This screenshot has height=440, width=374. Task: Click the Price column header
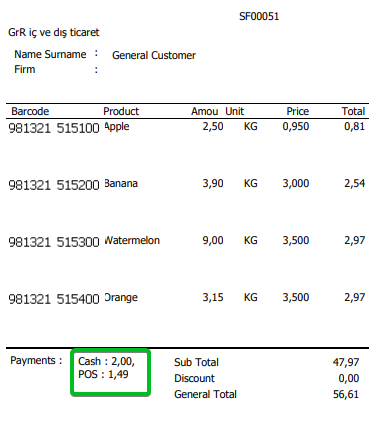(x=298, y=111)
